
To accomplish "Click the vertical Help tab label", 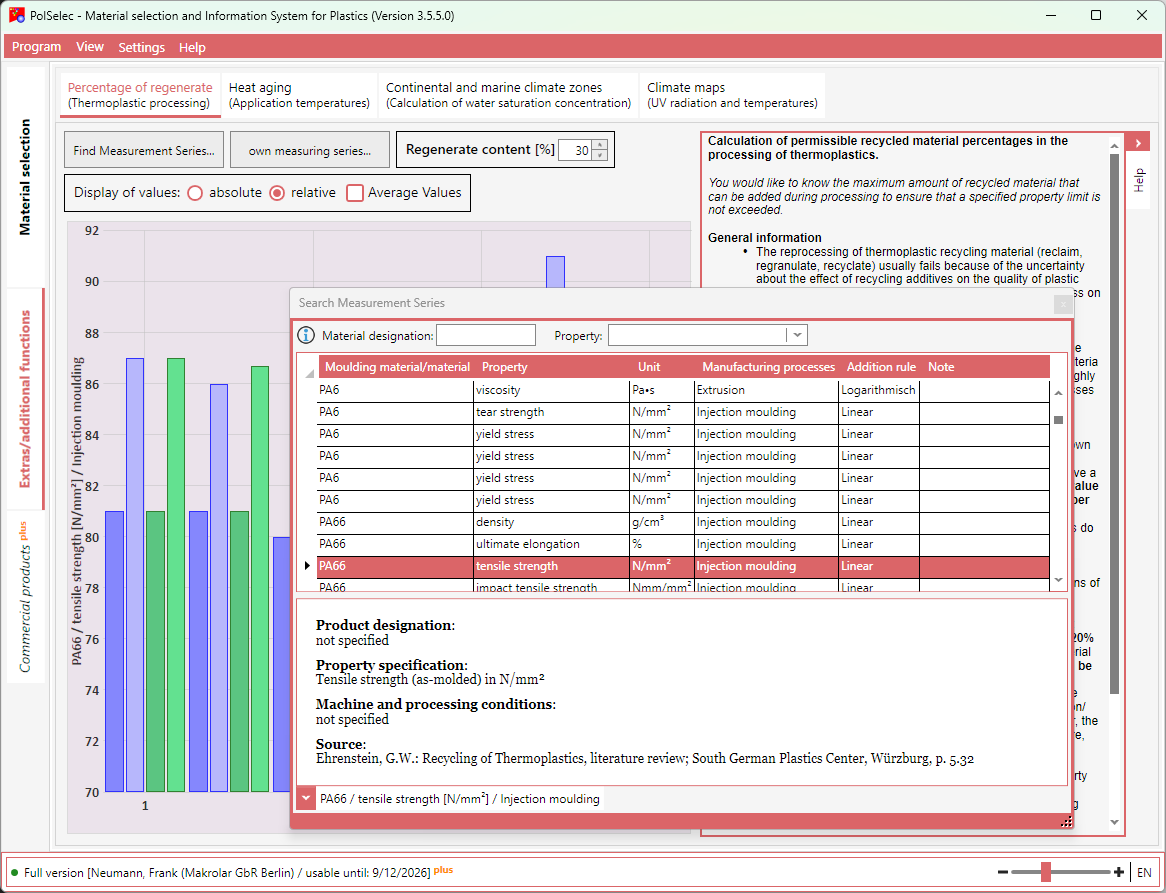I will (1138, 180).
